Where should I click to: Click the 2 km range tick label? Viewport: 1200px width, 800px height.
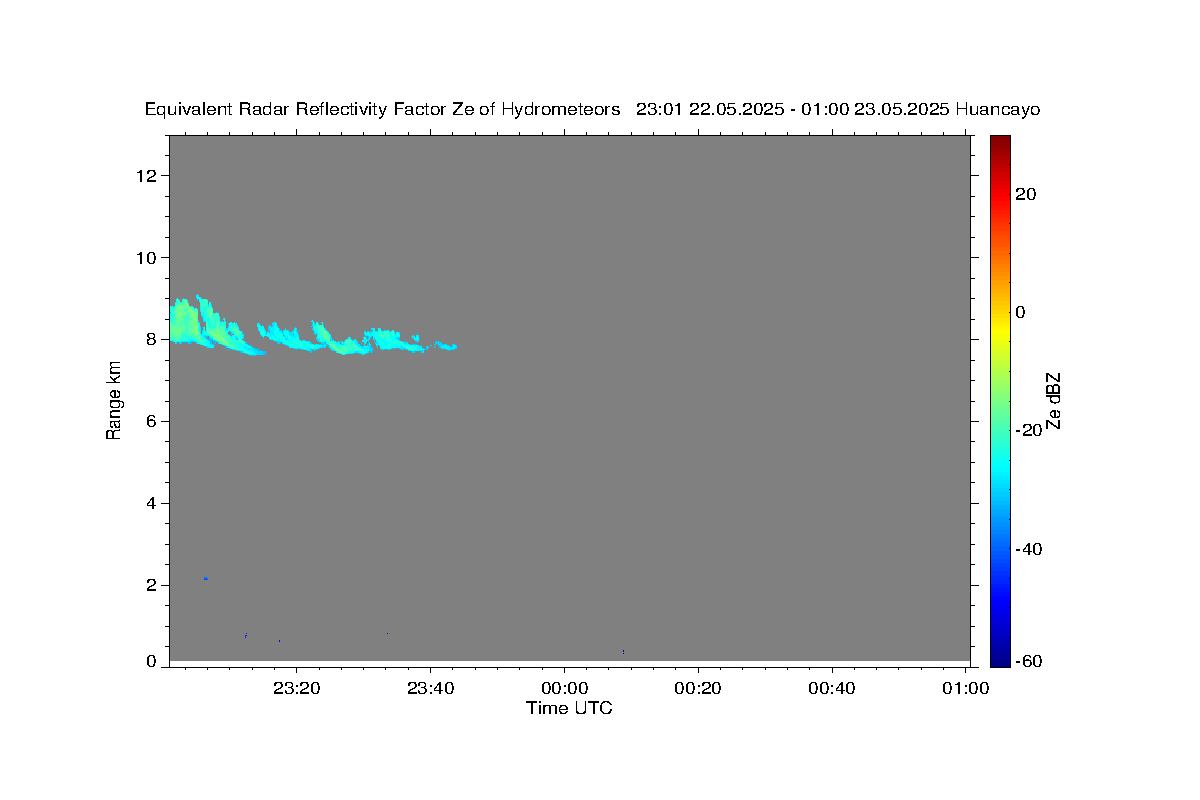click(x=152, y=585)
